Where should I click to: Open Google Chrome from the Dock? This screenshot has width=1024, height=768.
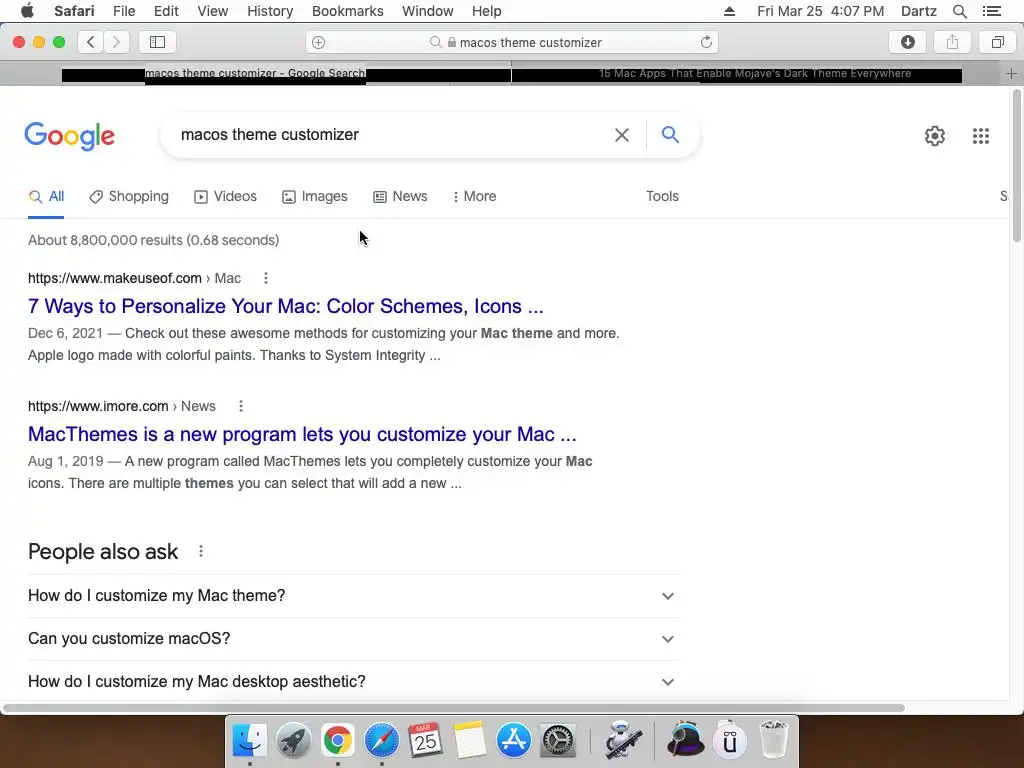(337, 740)
